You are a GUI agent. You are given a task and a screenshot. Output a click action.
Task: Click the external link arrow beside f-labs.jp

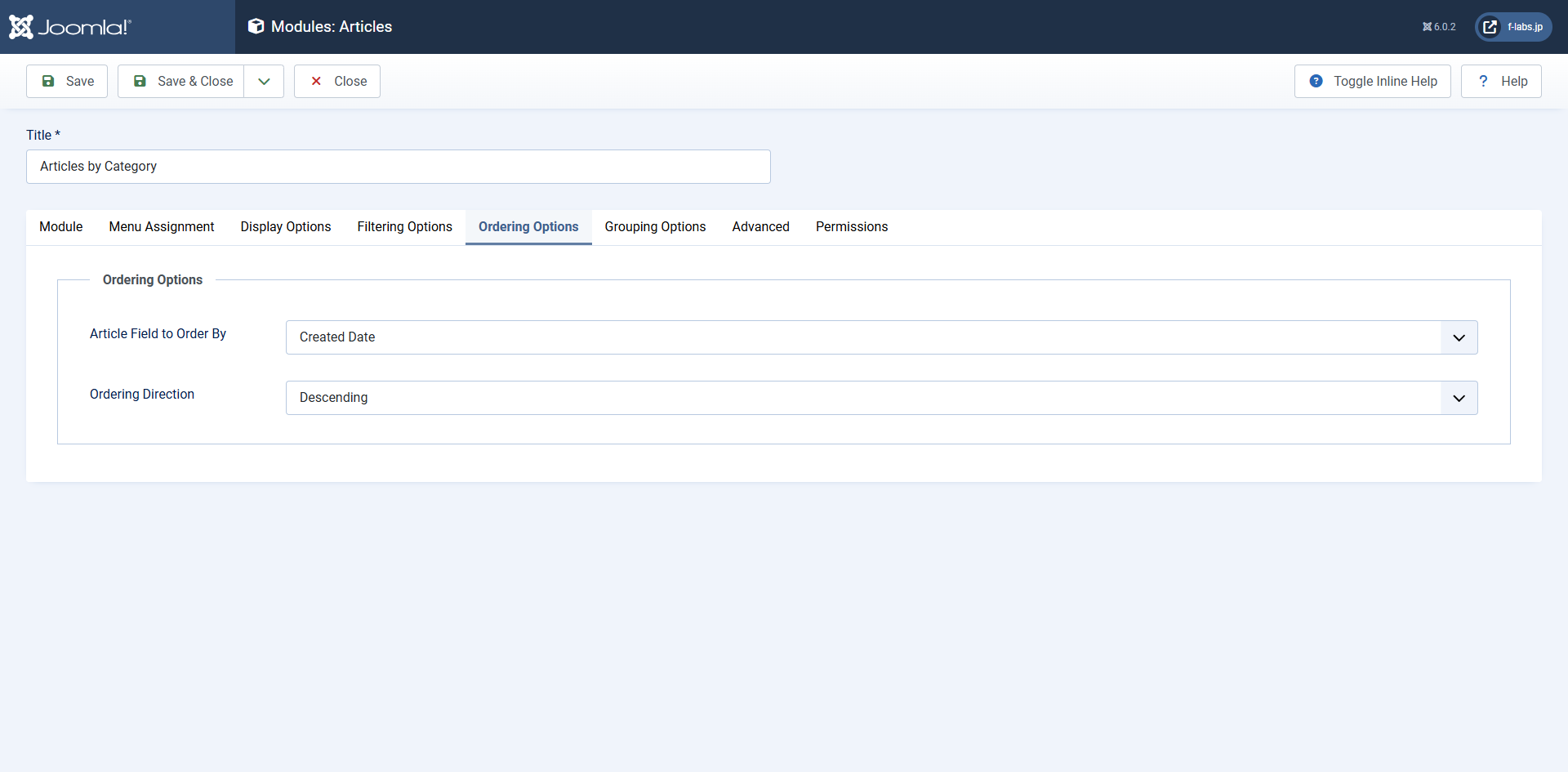pyautogui.click(x=1490, y=26)
